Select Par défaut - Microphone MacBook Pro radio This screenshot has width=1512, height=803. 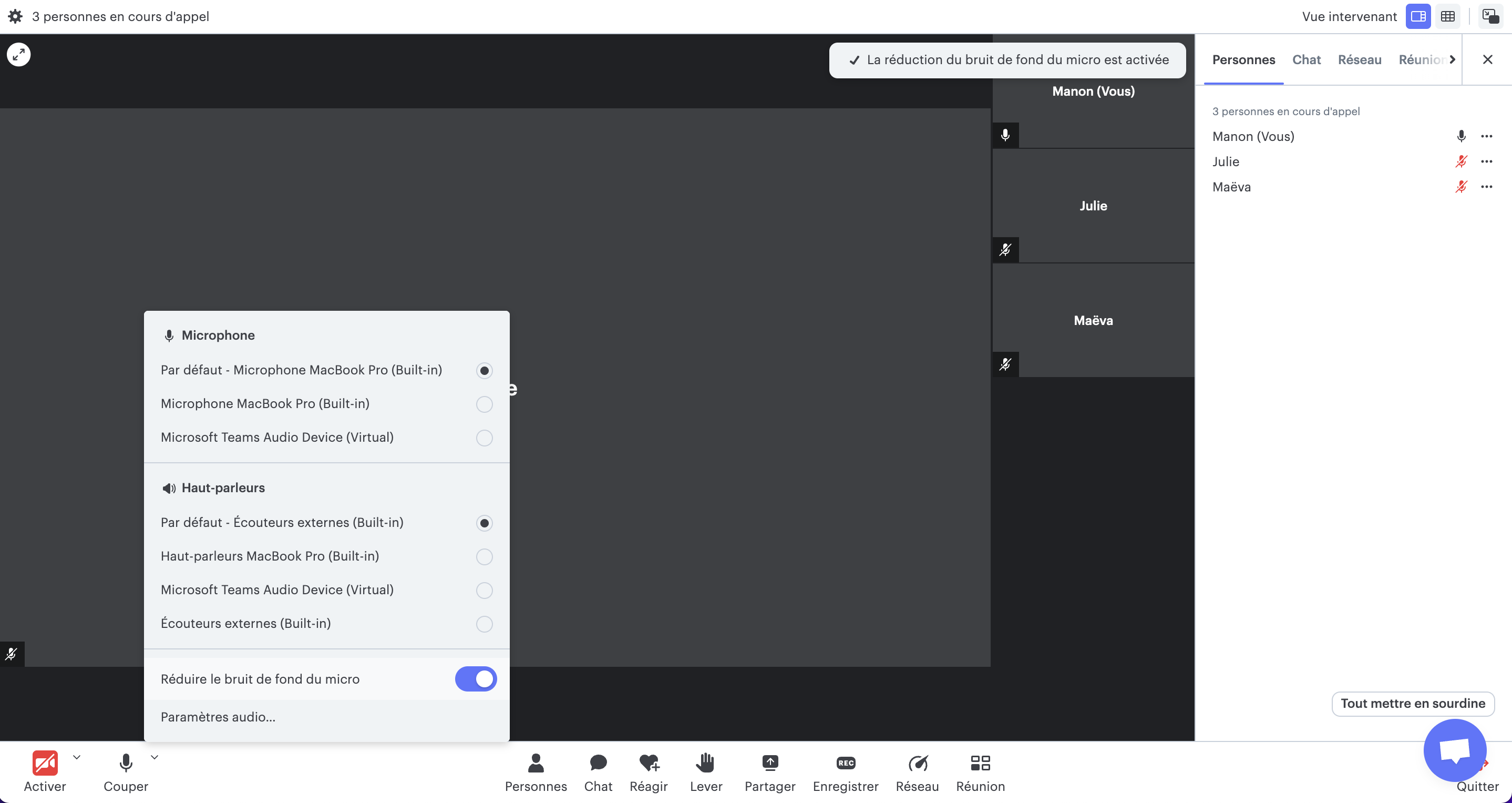(484, 371)
